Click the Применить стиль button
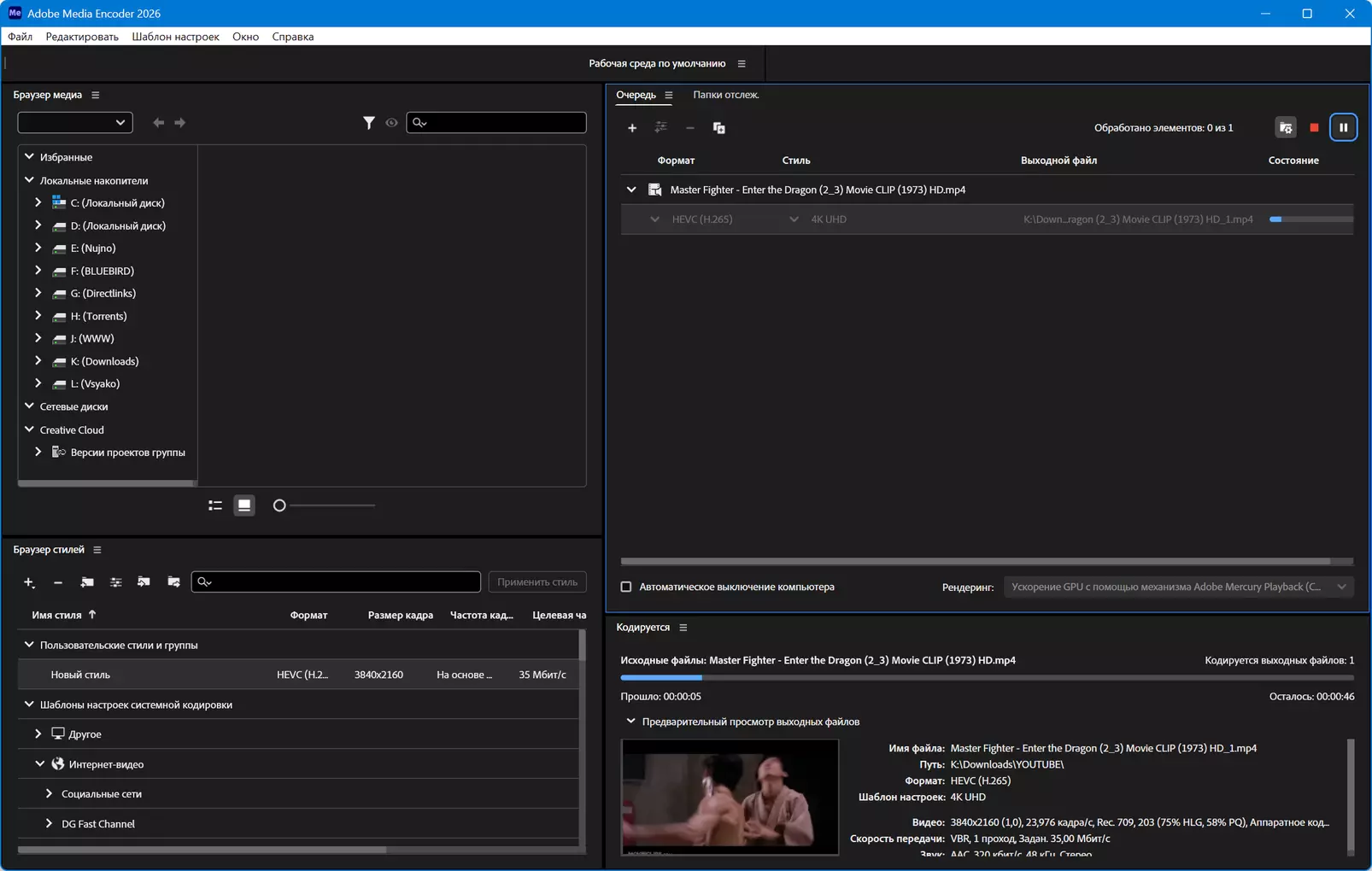Image resolution: width=1372 pixels, height=871 pixels. 537,582
